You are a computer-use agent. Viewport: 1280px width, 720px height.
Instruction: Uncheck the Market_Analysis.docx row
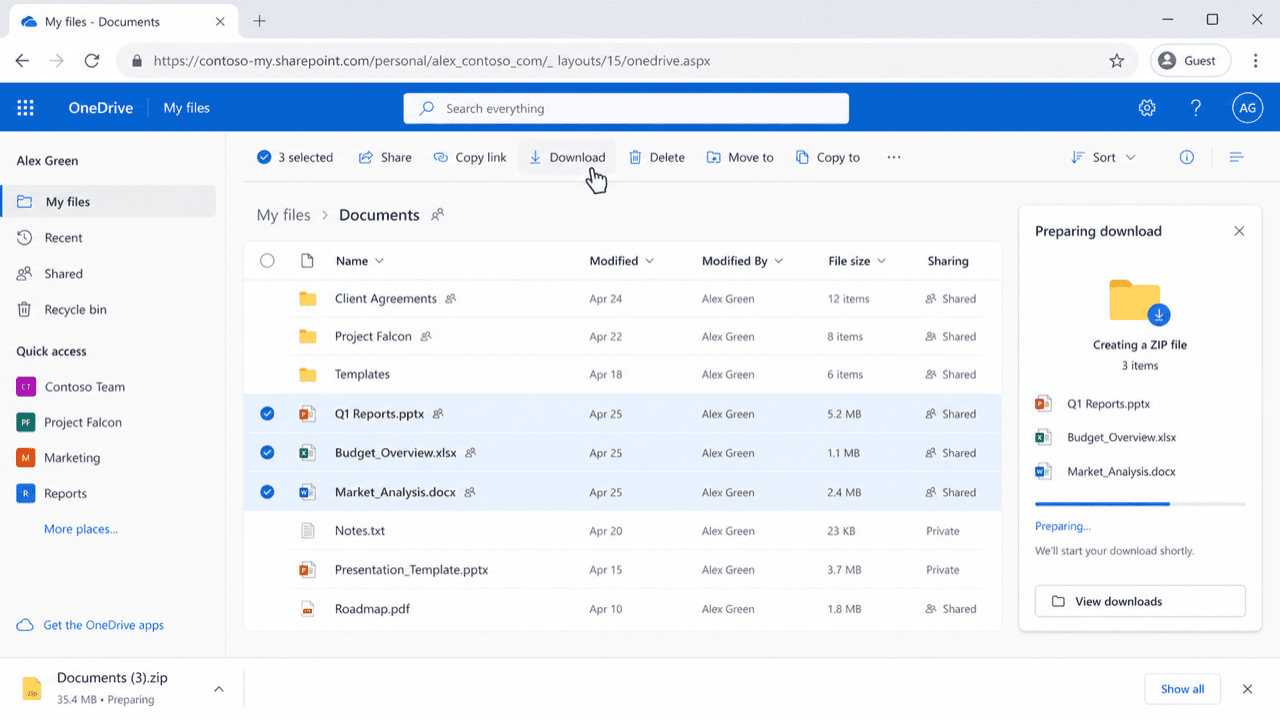point(267,492)
